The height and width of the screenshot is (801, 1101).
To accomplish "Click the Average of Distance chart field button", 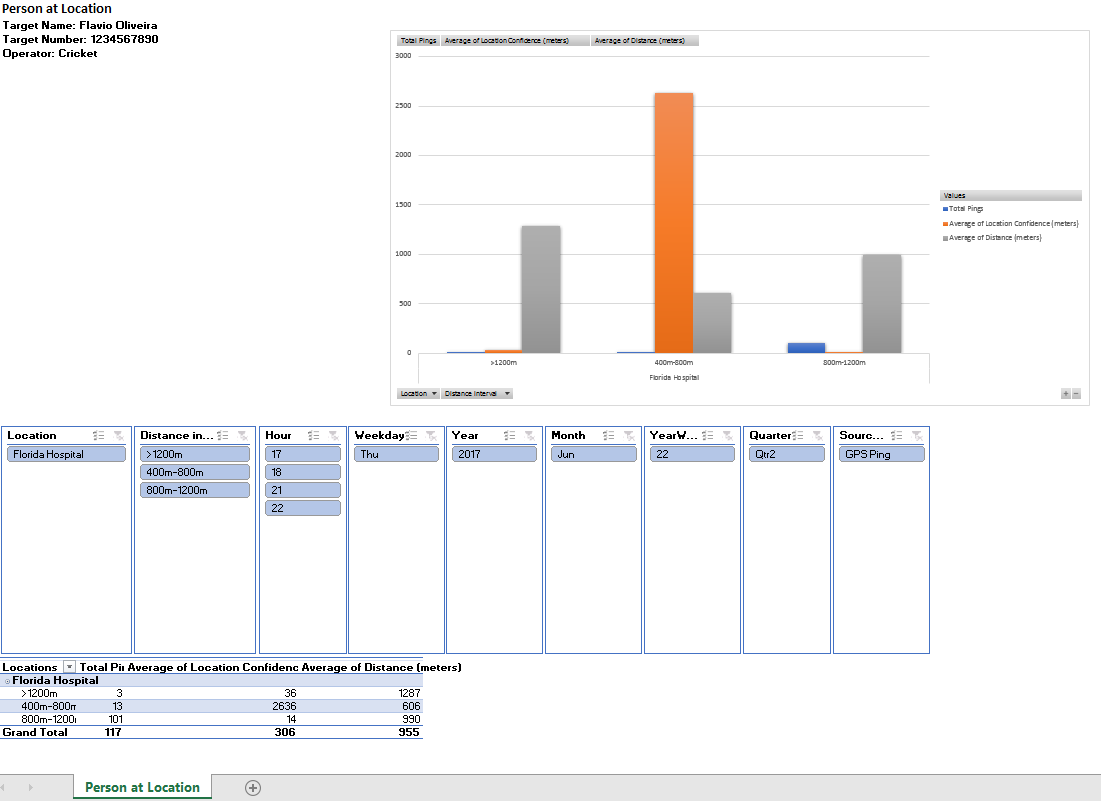I will [x=644, y=41].
